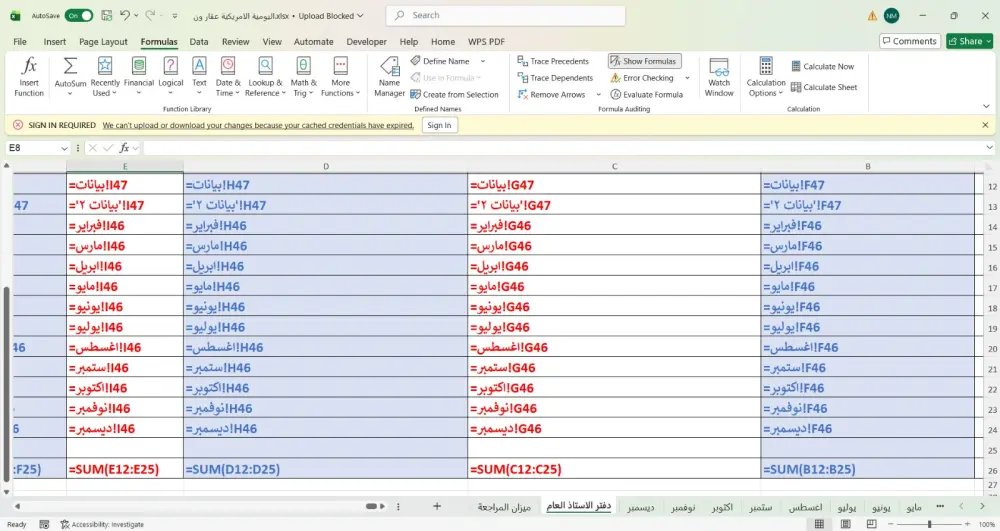Select column D header

[325, 166]
